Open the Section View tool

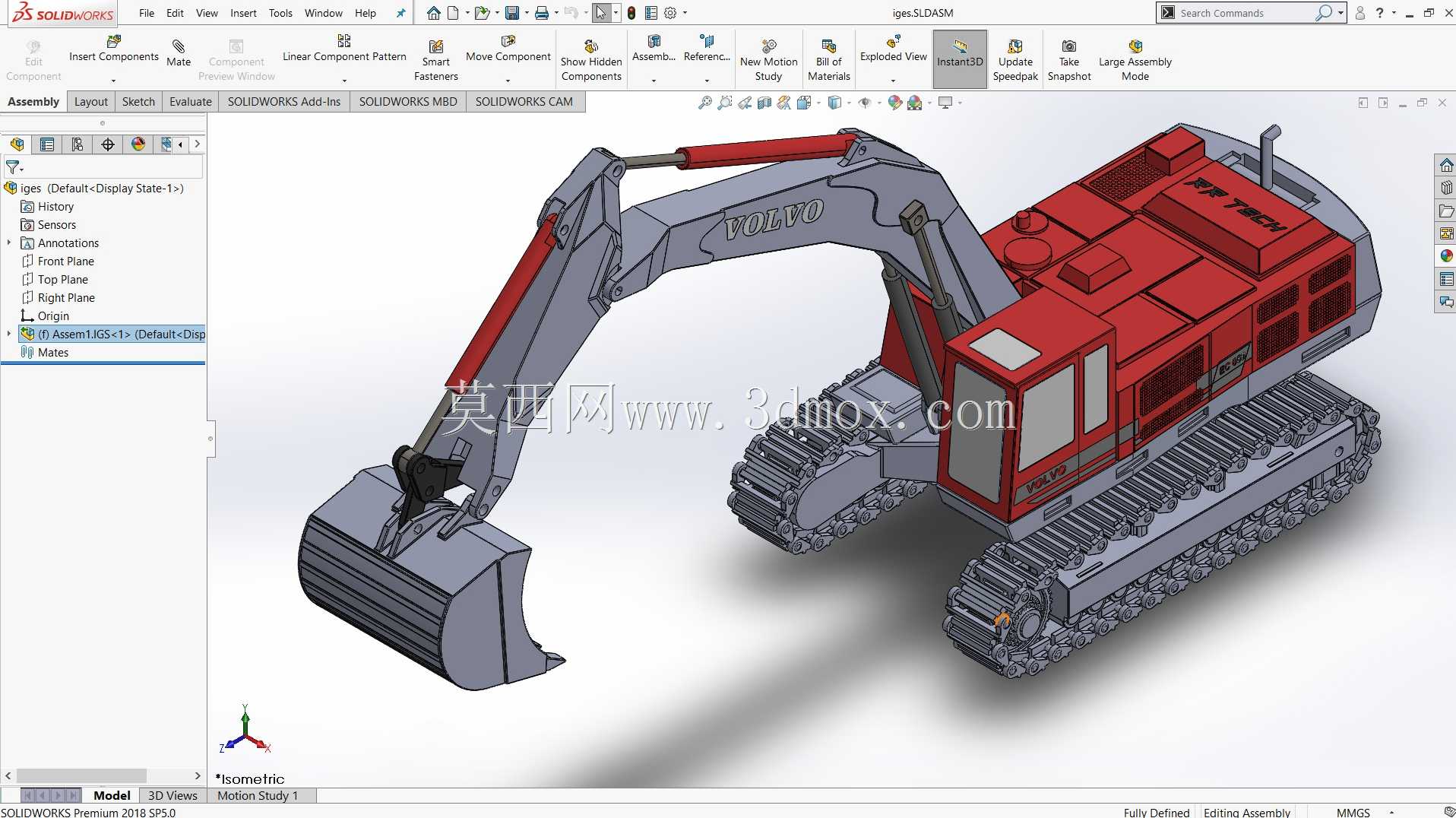764,103
